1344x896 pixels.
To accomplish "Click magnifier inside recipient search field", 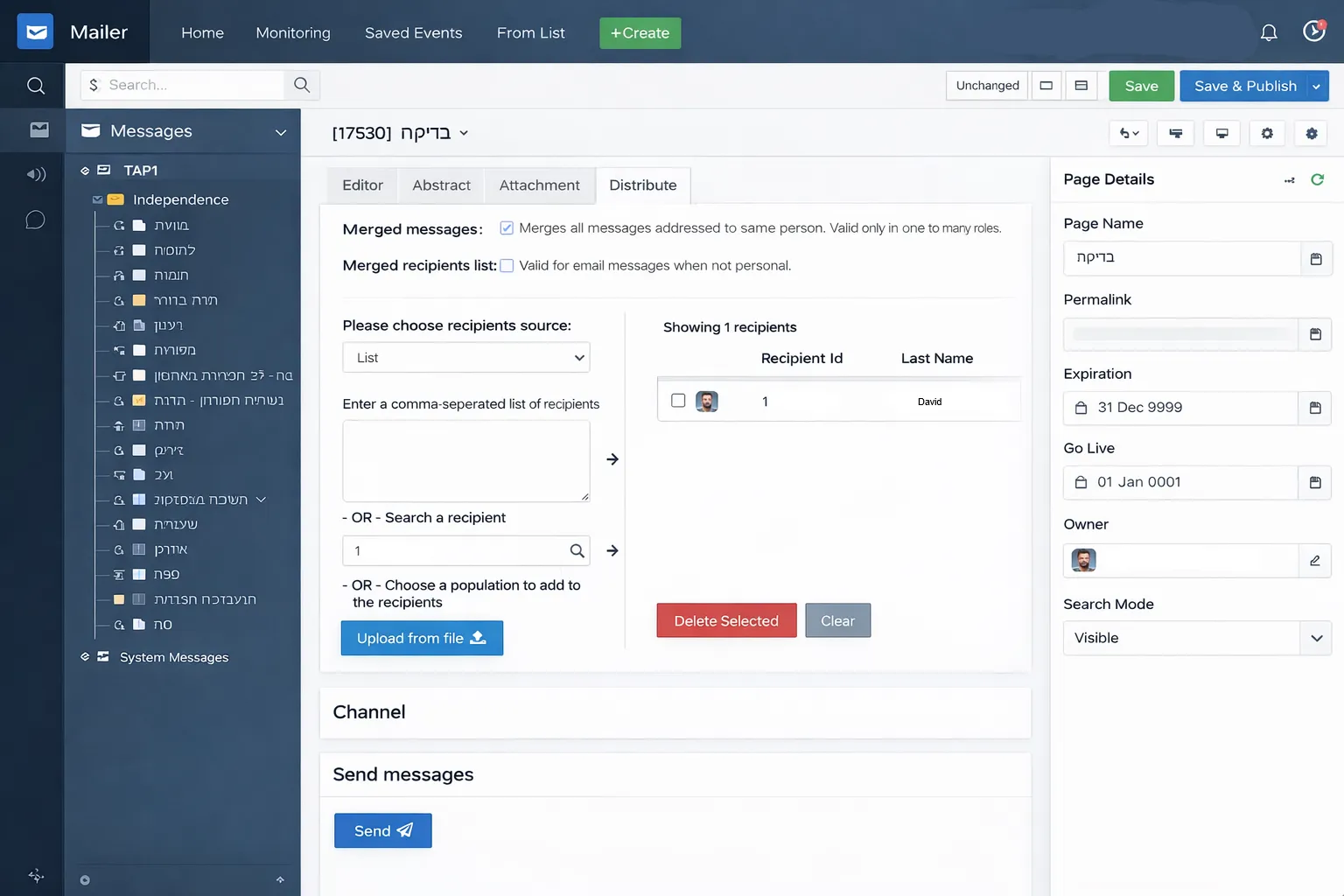I will point(577,550).
